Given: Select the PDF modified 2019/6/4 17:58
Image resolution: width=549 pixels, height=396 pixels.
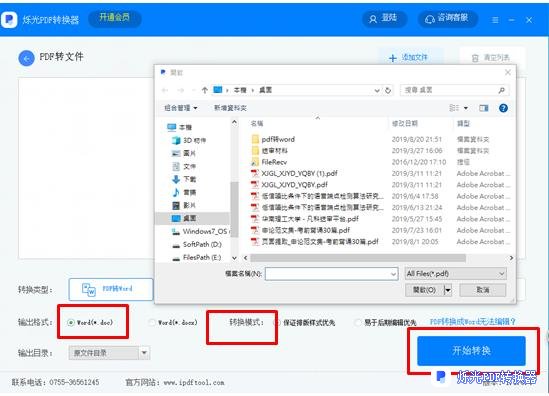Looking at the screenshot, I should click(317, 196).
